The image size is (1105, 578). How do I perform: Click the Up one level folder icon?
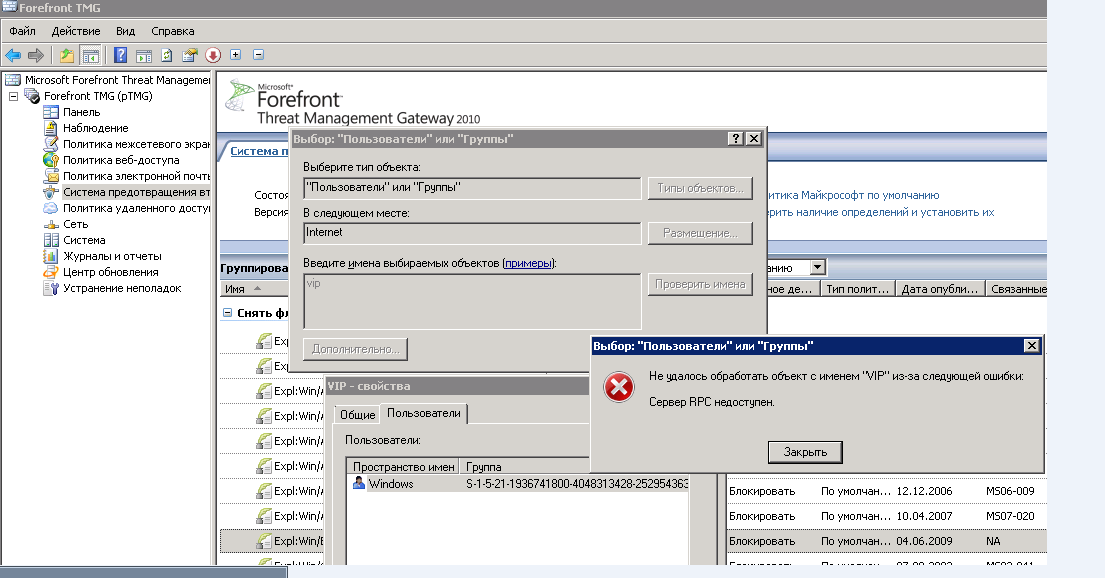point(66,55)
